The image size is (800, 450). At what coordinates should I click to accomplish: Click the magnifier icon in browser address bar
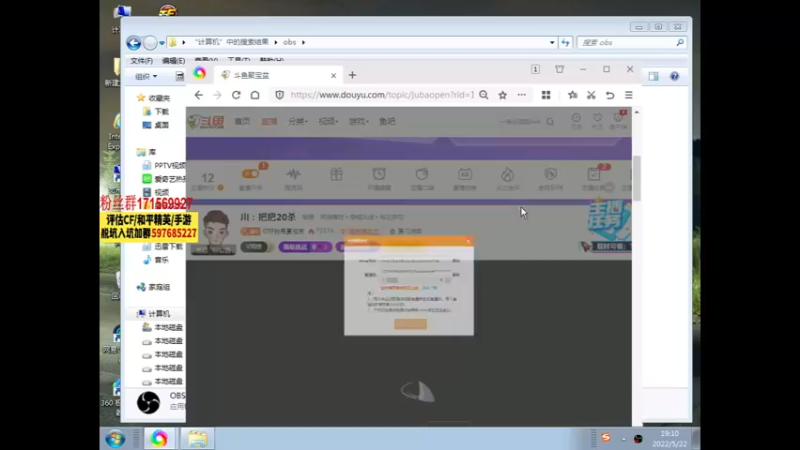484,95
